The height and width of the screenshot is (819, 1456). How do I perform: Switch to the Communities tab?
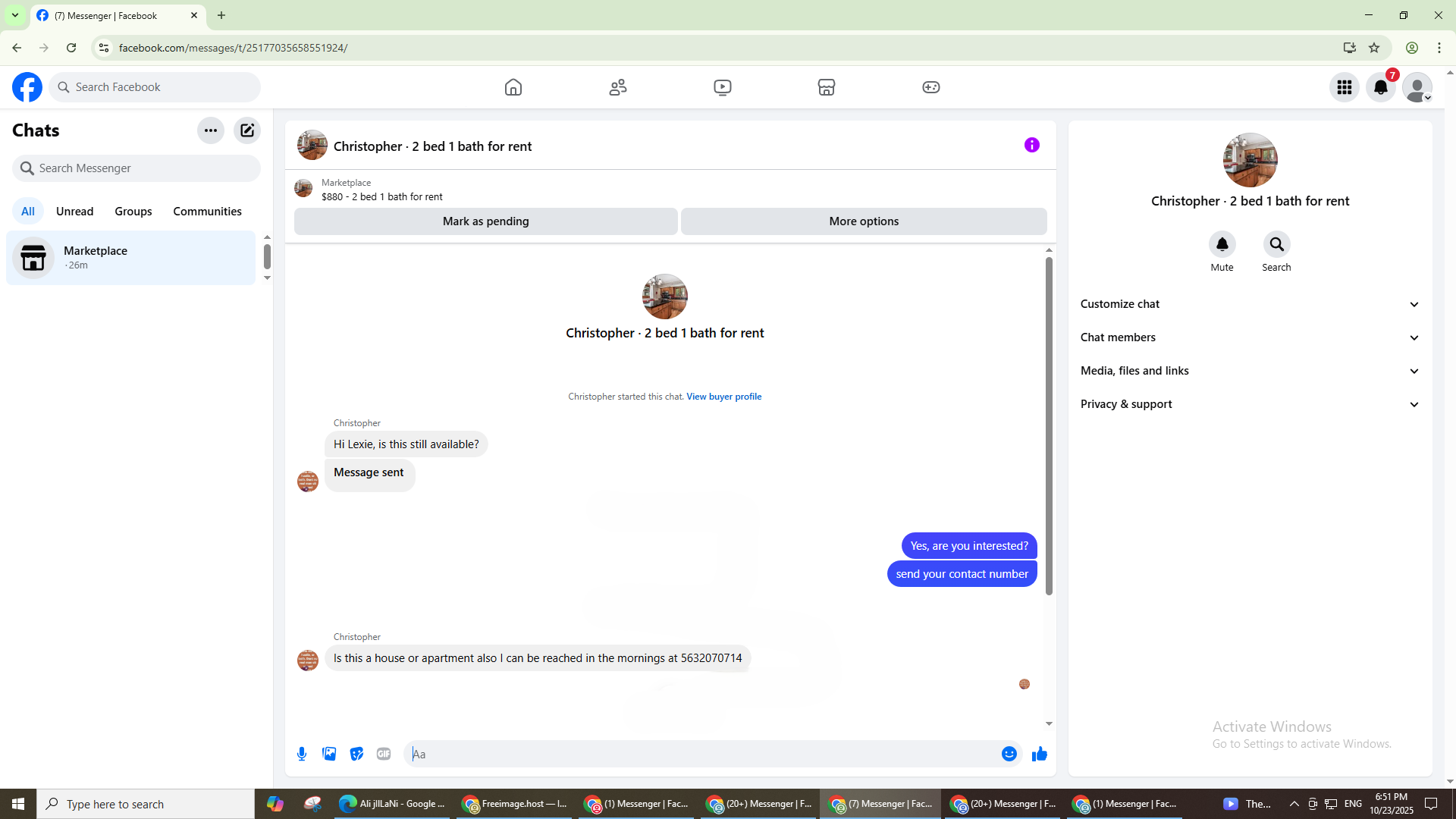(207, 212)
